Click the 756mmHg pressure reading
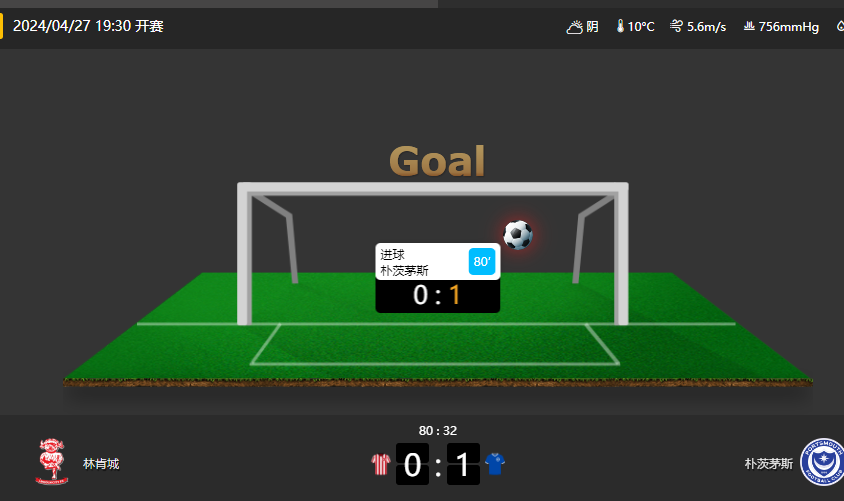 [789, 26]
